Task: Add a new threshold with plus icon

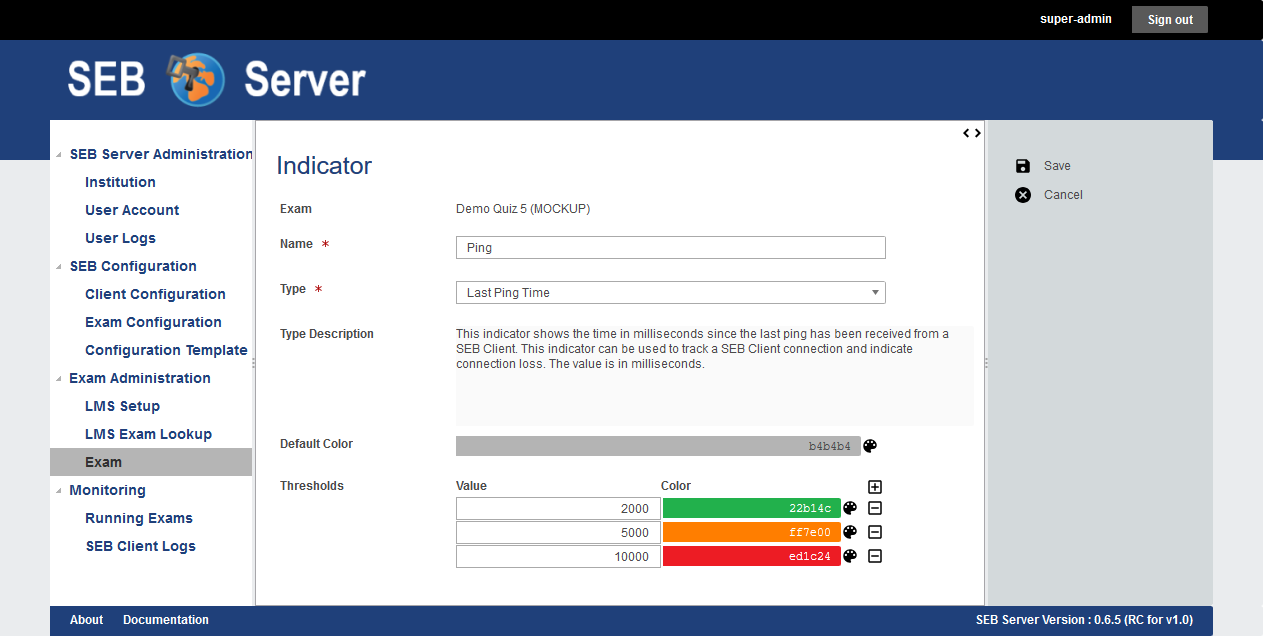Action: 875,487
